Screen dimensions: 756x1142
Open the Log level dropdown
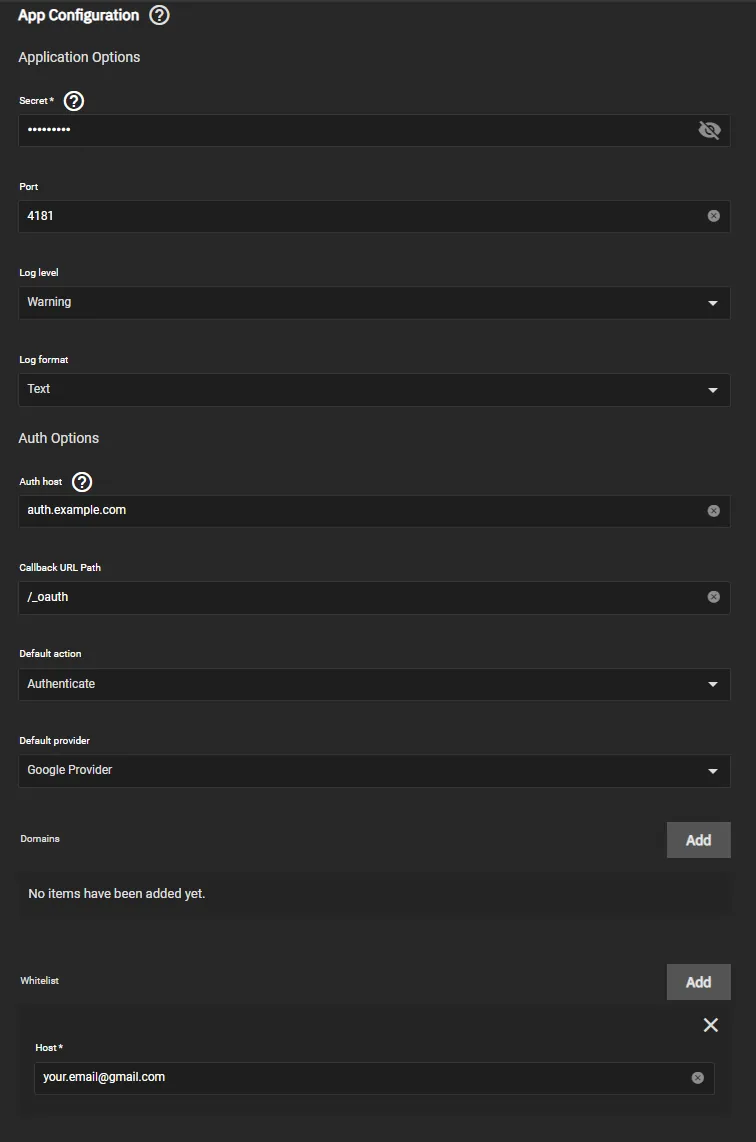pos(713,302)
